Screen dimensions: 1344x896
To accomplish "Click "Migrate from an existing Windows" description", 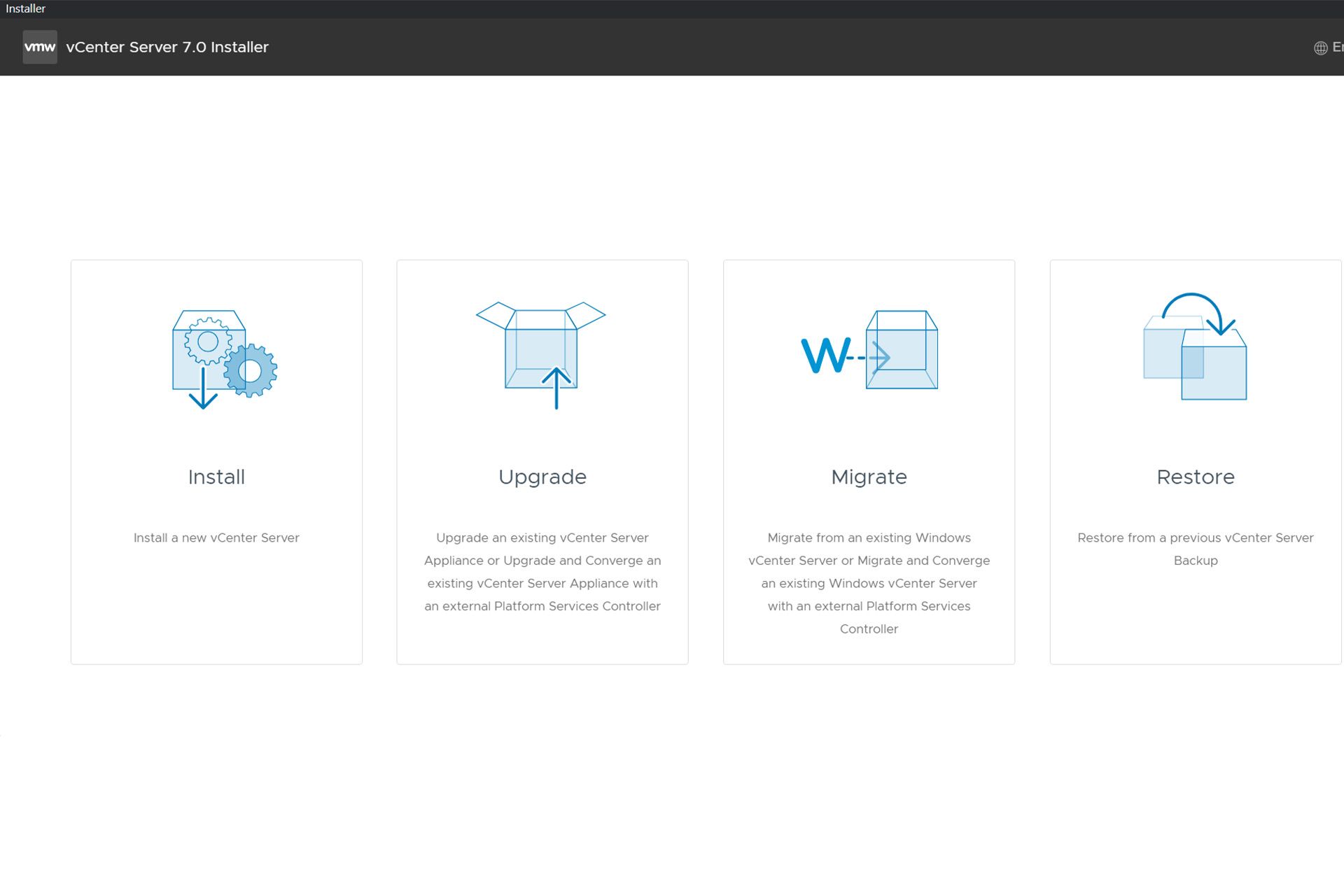I will [x=869, y=583].
